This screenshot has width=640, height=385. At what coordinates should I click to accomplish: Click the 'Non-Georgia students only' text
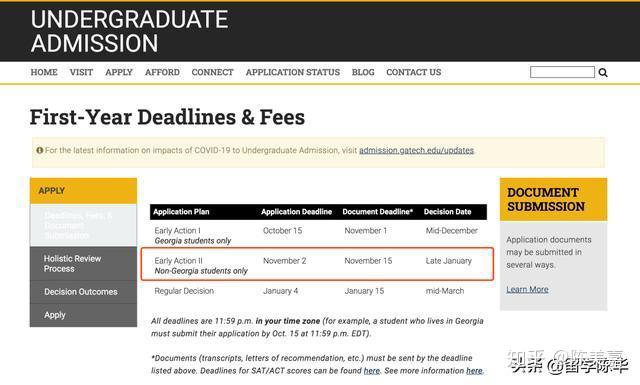[201, 271]
